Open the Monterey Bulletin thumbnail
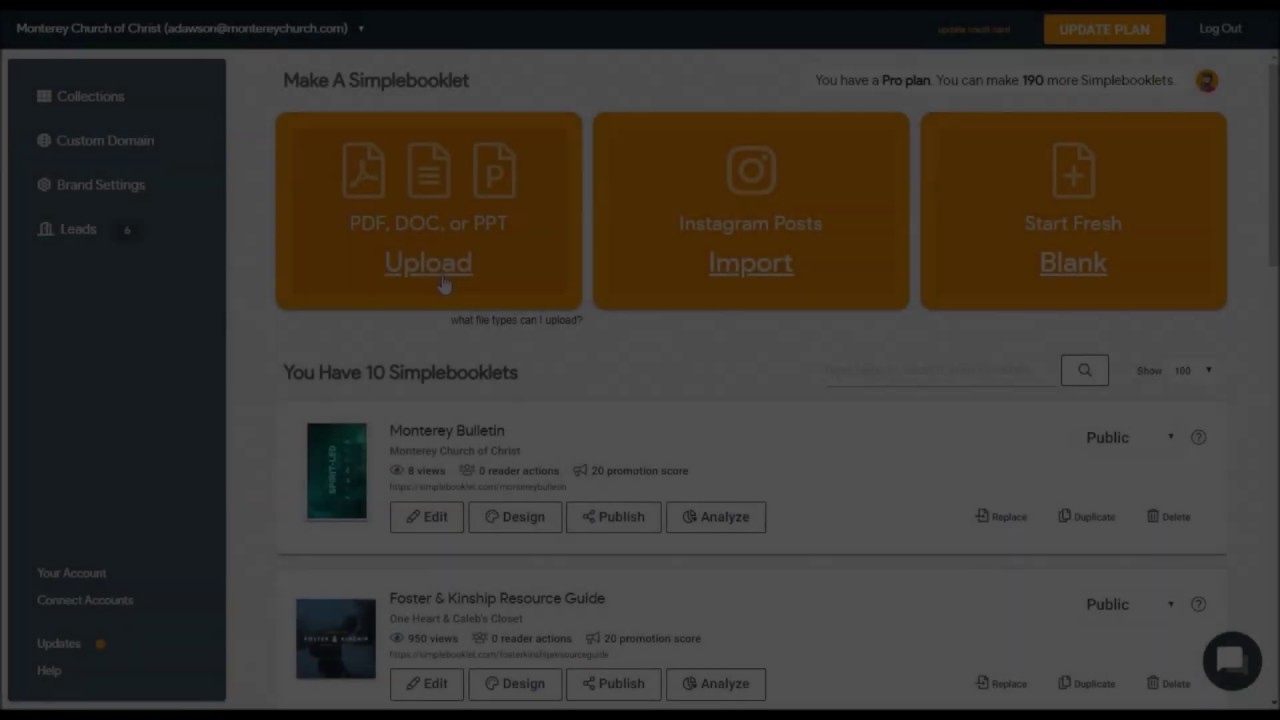This screenshot has width=1280, height=720. (x=337, y=471)
